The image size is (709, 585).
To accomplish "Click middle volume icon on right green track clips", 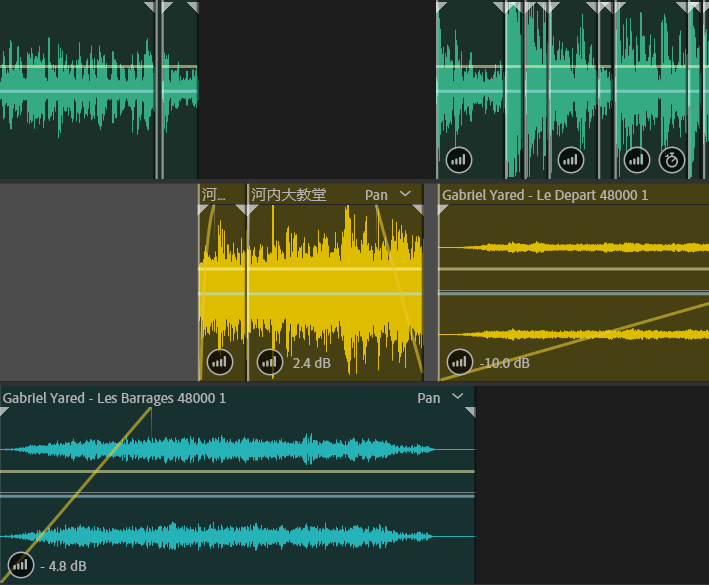I will (x=570, y=159).
